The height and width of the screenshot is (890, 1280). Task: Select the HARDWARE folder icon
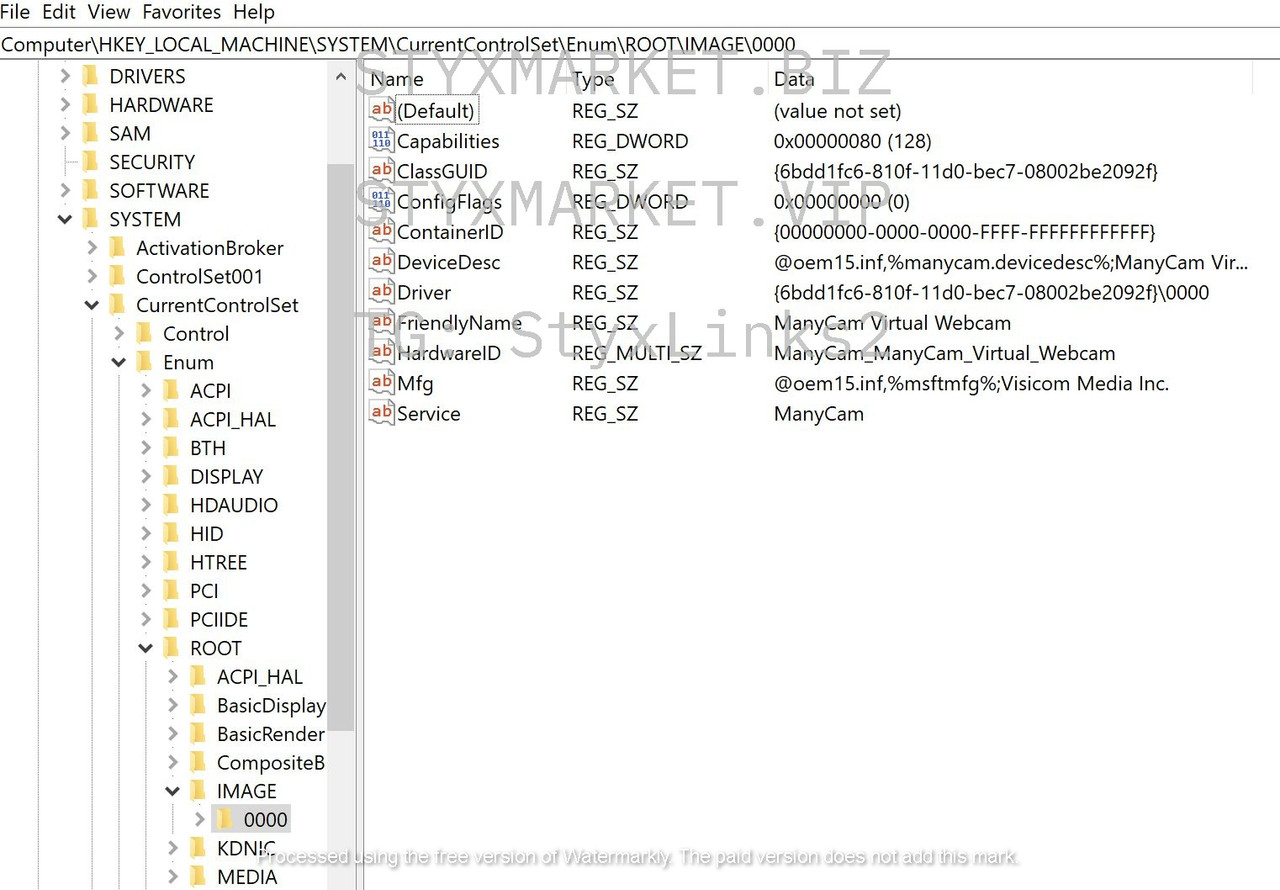point(91,105)
